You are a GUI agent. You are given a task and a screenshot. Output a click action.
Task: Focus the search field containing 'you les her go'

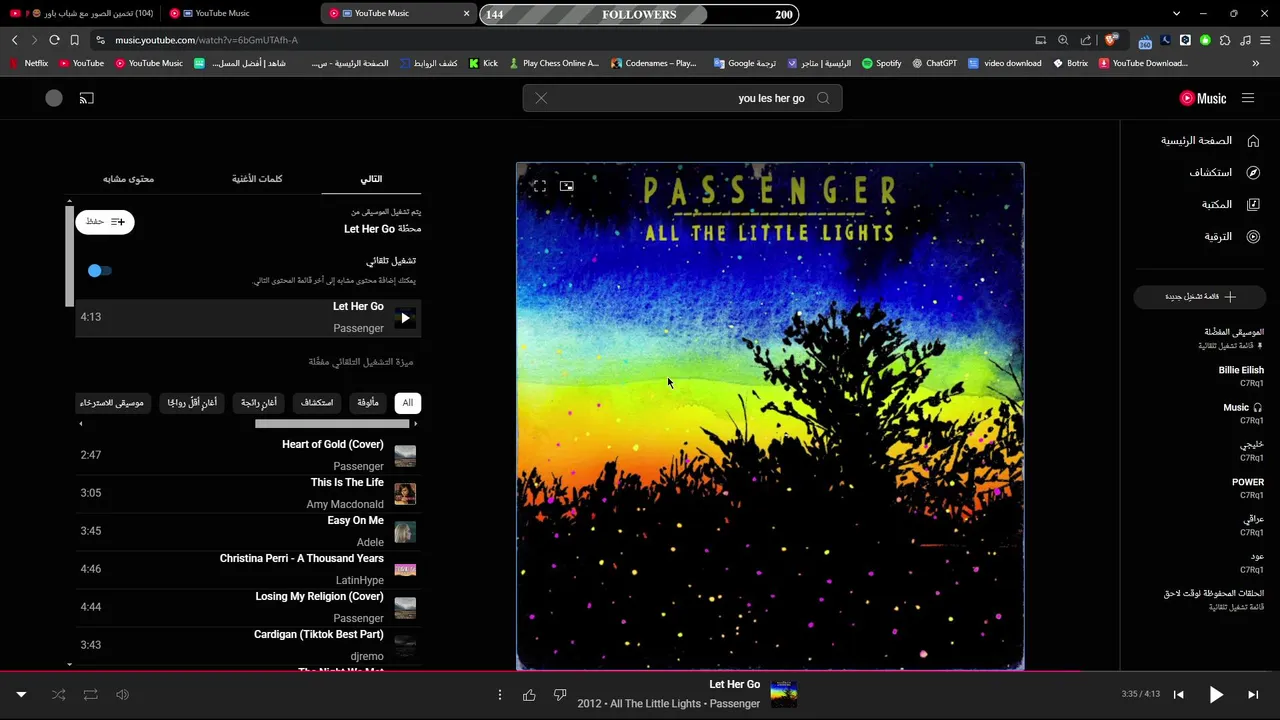click(x=682, y=98)
